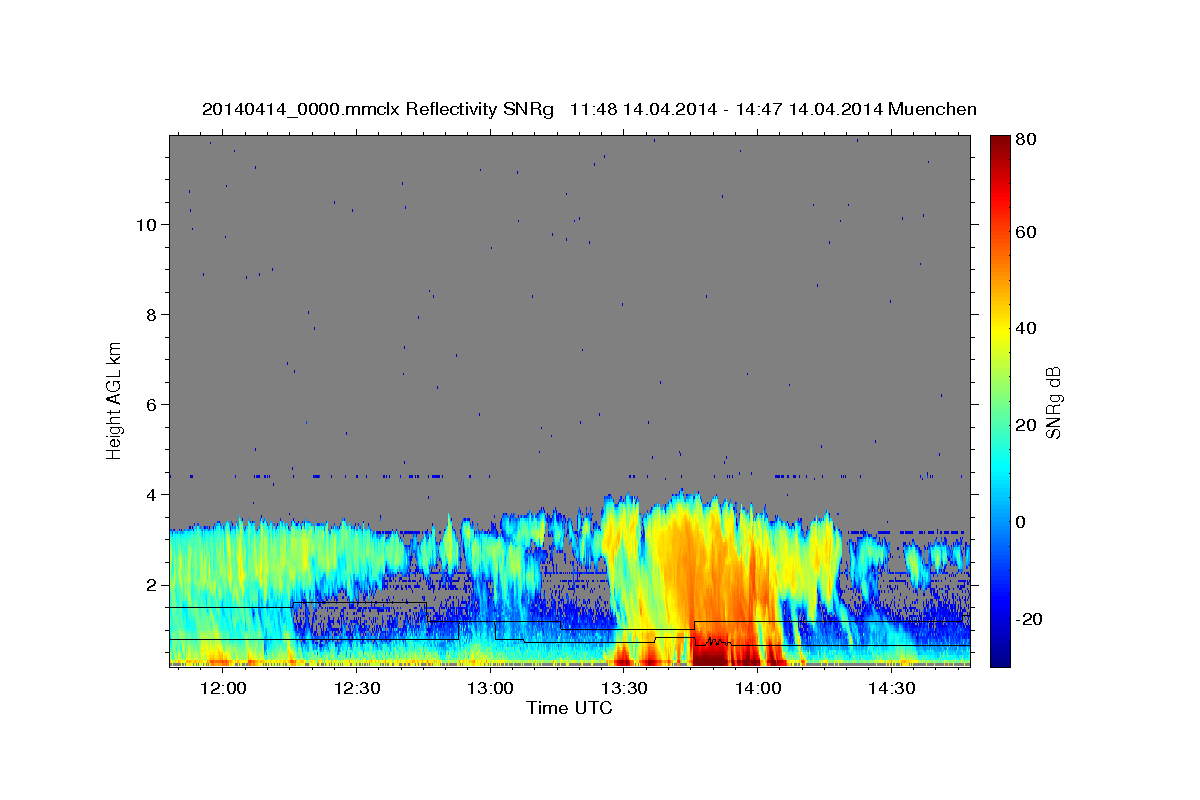Click the height tick label 8

(151, 314)
